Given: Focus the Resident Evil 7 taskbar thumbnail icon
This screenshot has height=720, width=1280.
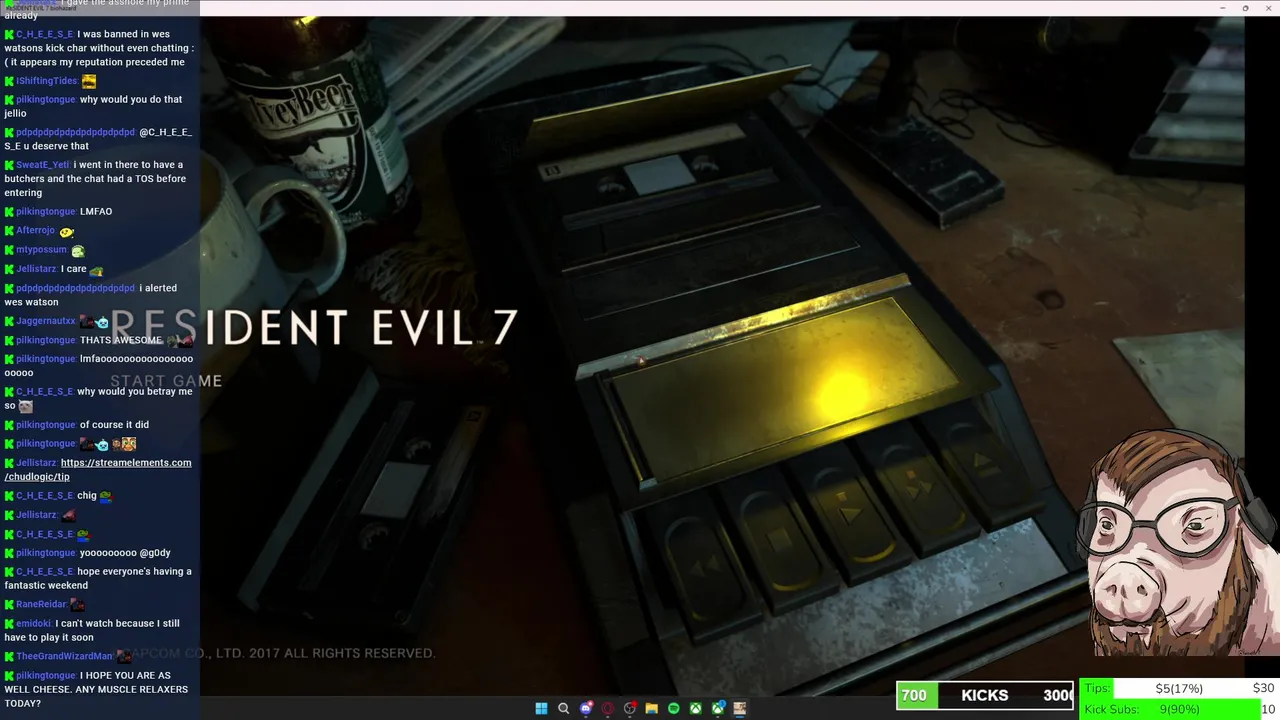Looking at the screenshot, I should pyautogui.click(x=740, y=708).
